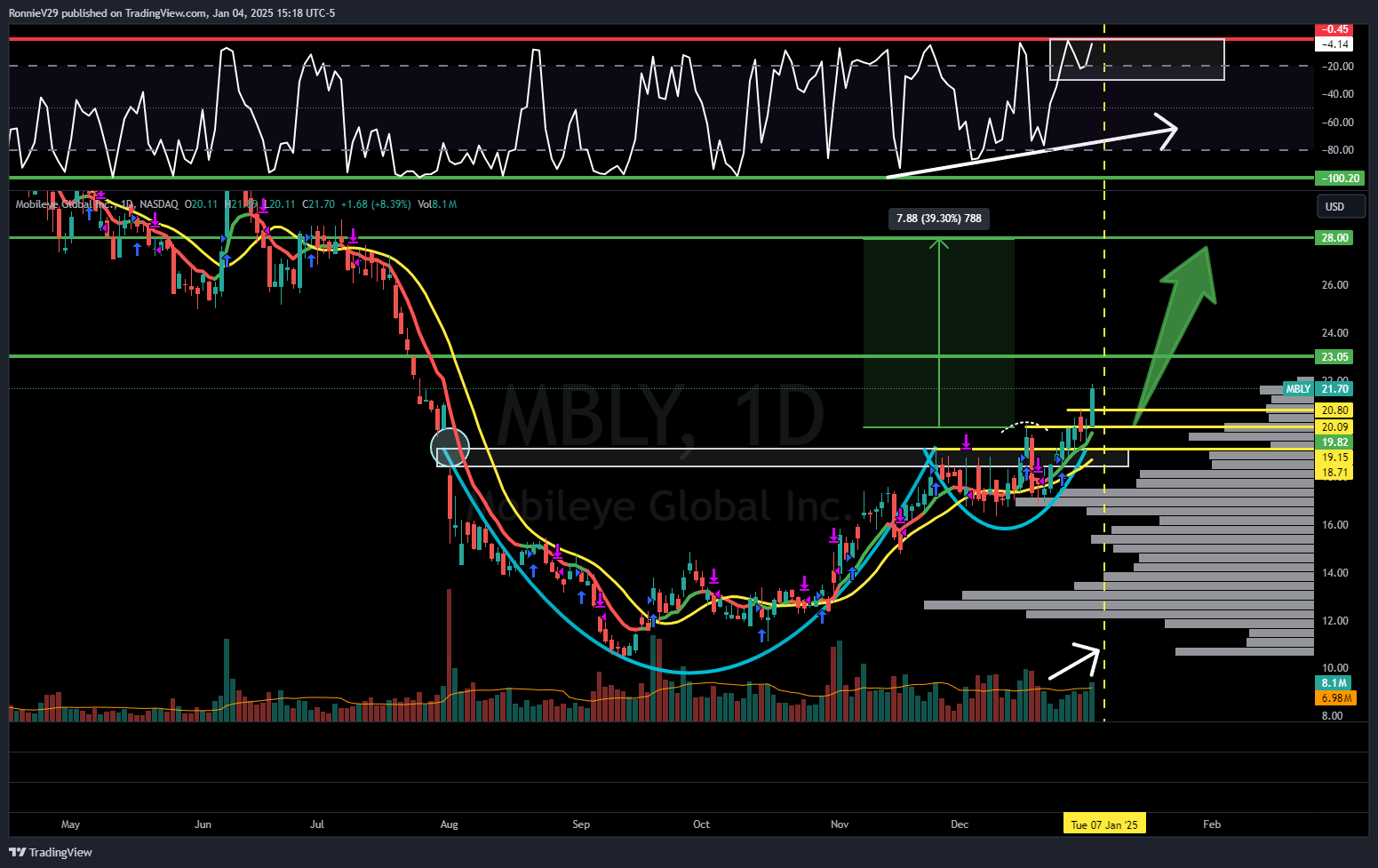Click the 14.00 price axis tick
This screenshot has width=1378, height=868.
click(x=1335, y=573)
